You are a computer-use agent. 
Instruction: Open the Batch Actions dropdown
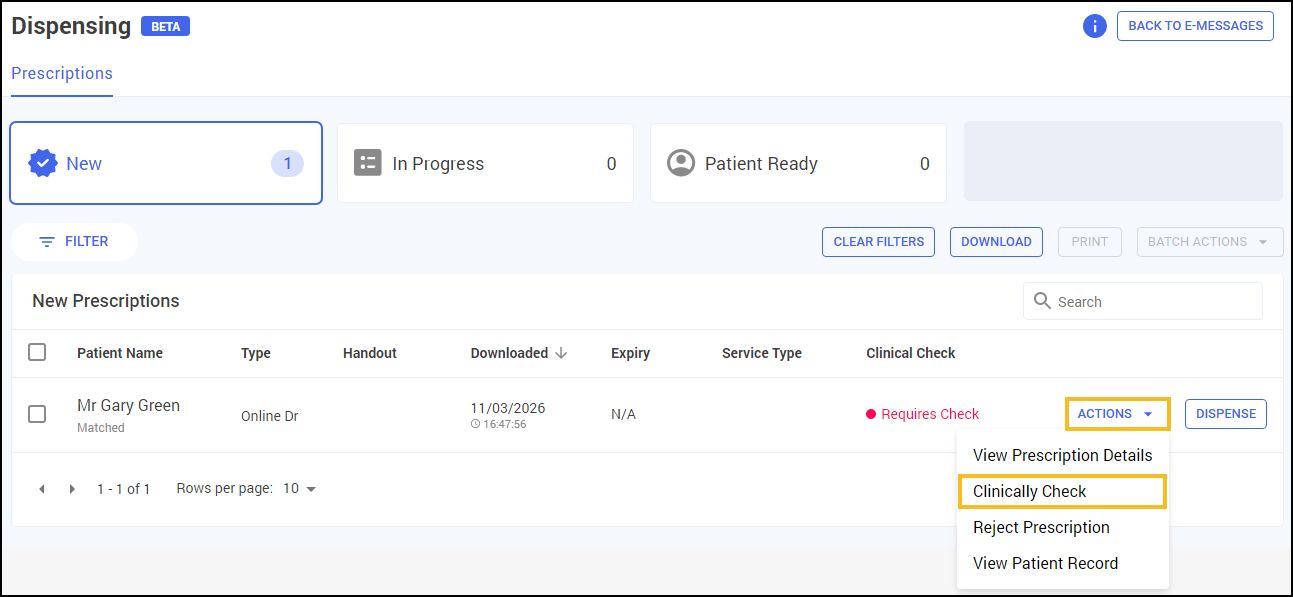coord(1209,242)
